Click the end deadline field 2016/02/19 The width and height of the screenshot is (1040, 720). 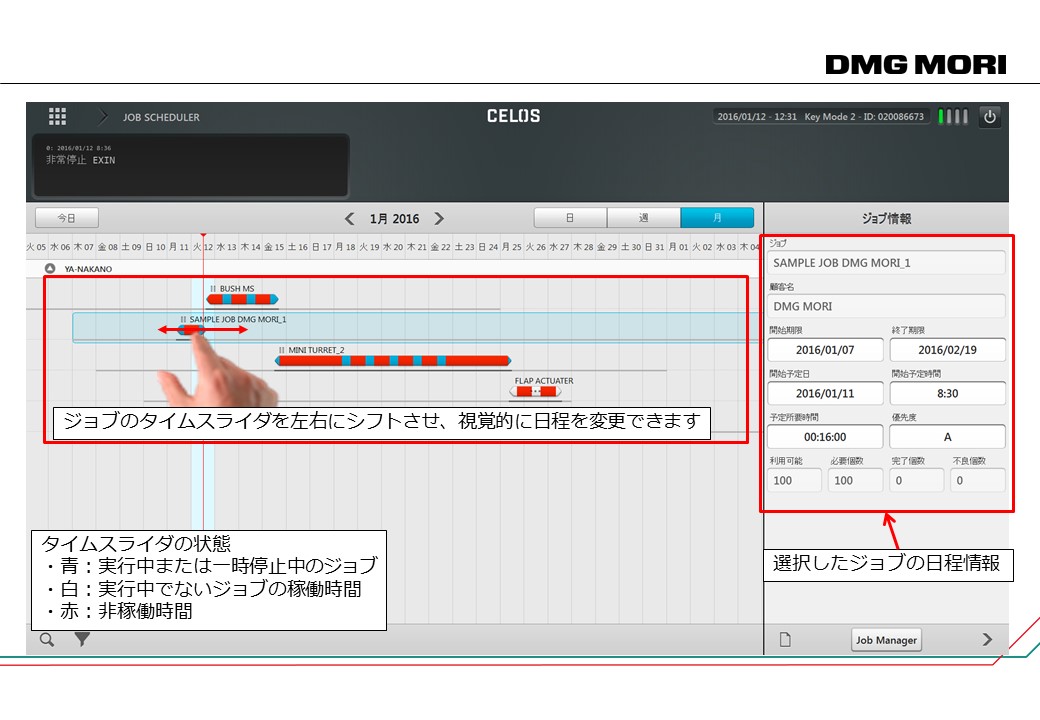[x=947, y=350]
